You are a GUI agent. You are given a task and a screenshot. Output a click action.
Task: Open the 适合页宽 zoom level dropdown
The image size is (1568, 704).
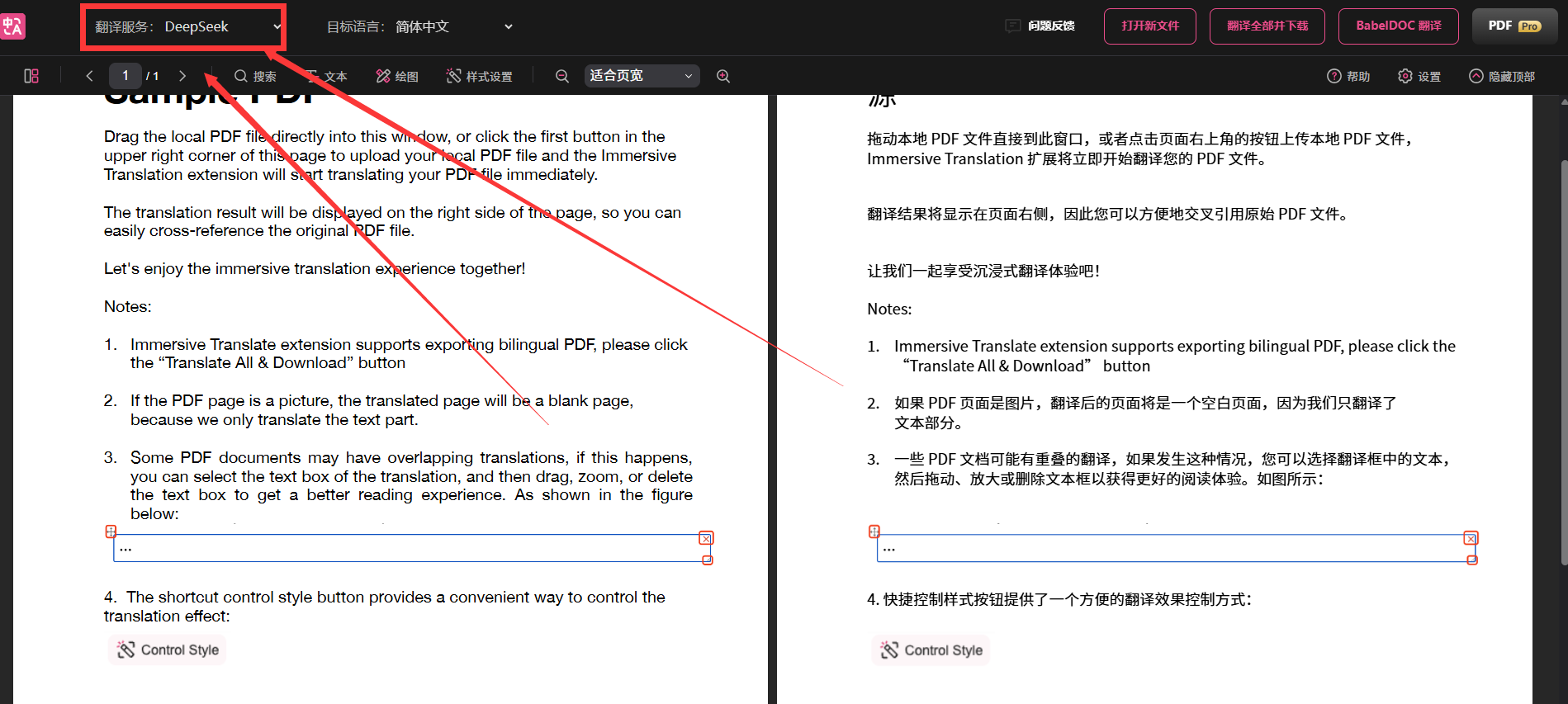coord(642,76)
